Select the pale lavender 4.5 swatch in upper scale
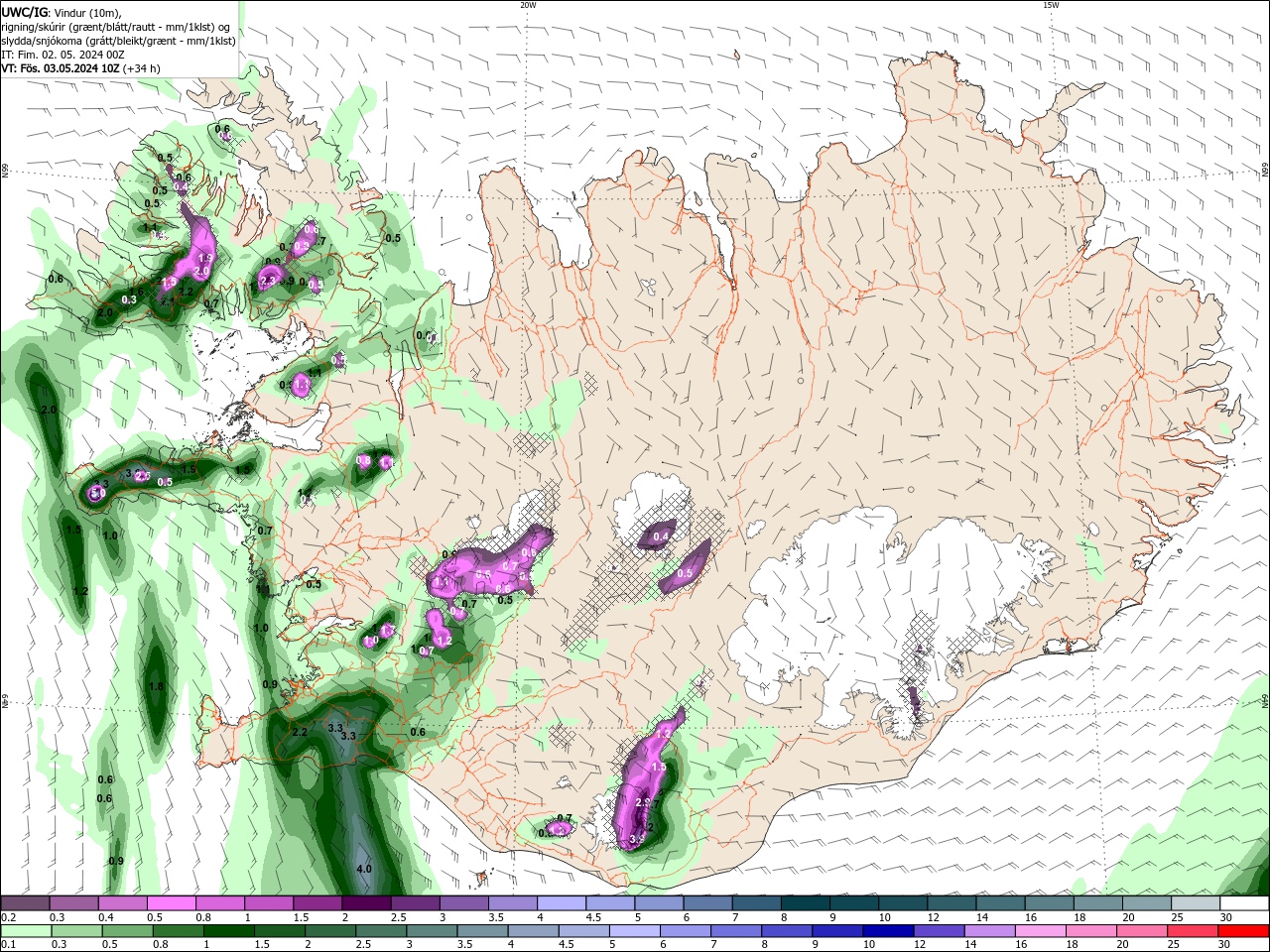Image resolution: width=1270 pixels, height=952 pixels. 609,903
